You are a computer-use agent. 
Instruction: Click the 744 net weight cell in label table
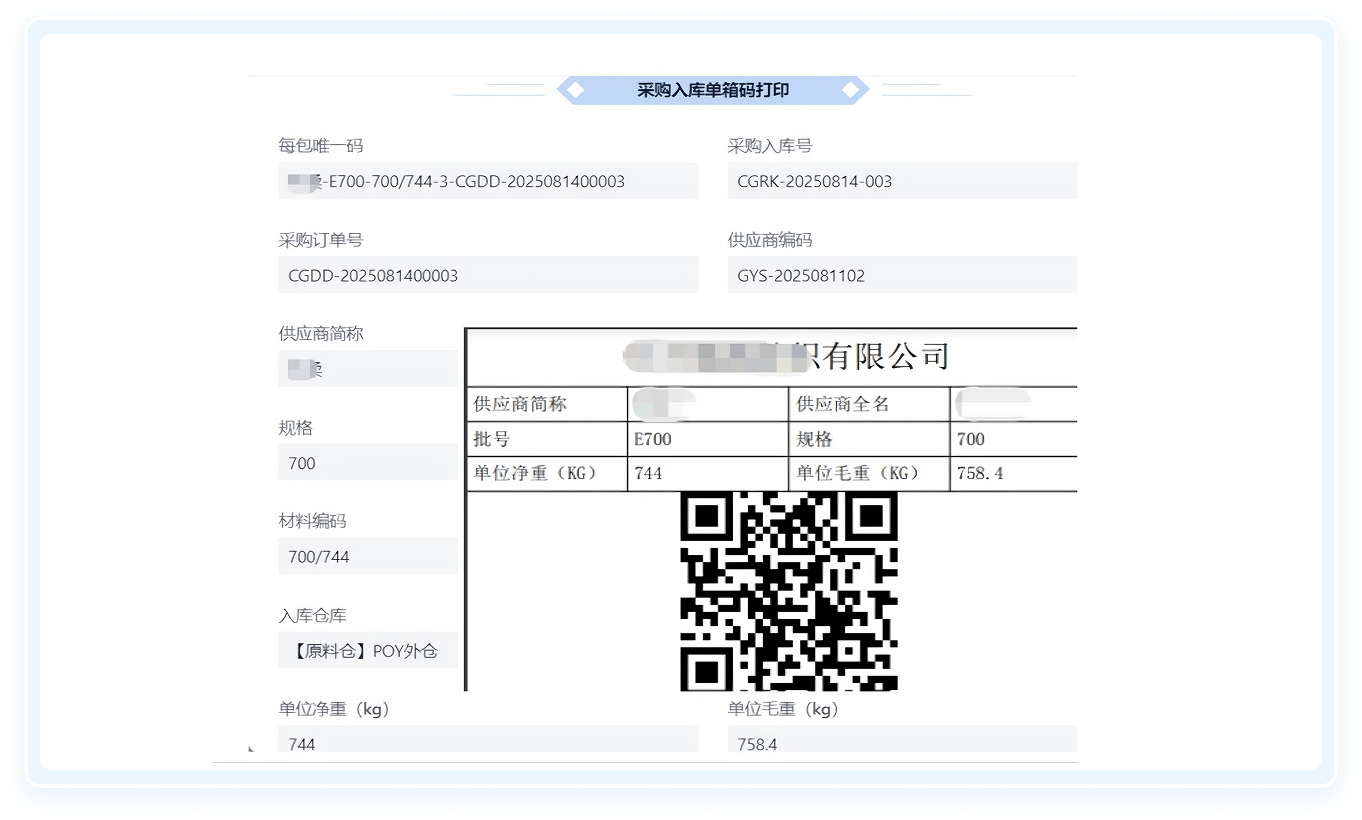pyautogui.click(x=708, y=474)
